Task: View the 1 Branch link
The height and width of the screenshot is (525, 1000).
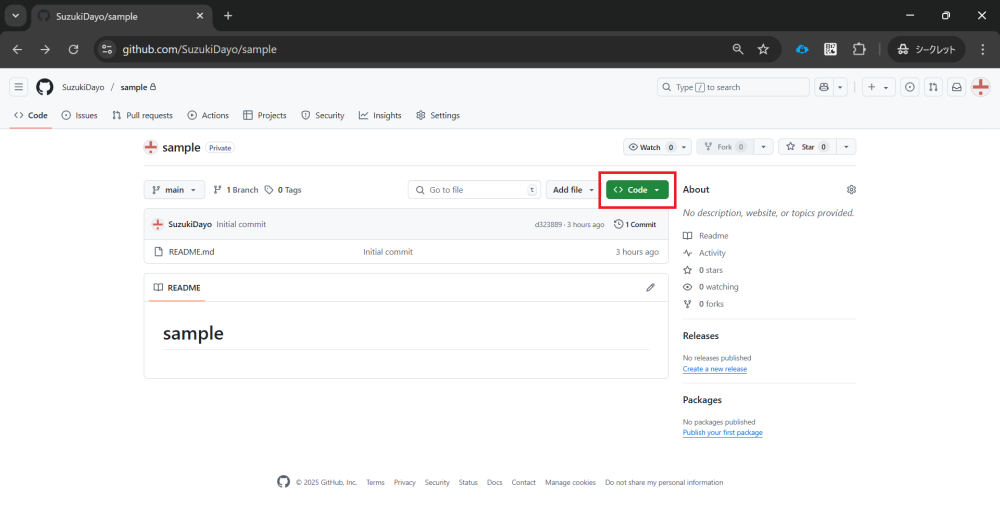Action: tap(236, 190)
